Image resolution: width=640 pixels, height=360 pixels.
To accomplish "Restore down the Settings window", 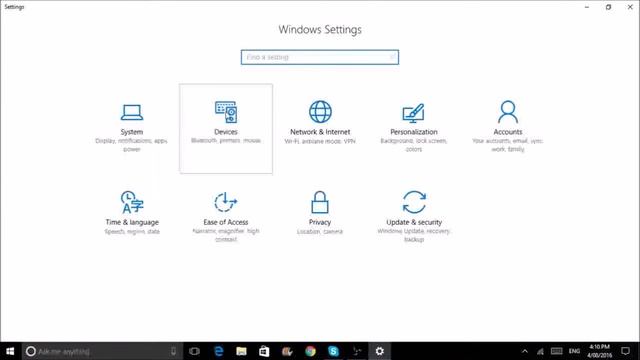I will coord(608,7).
